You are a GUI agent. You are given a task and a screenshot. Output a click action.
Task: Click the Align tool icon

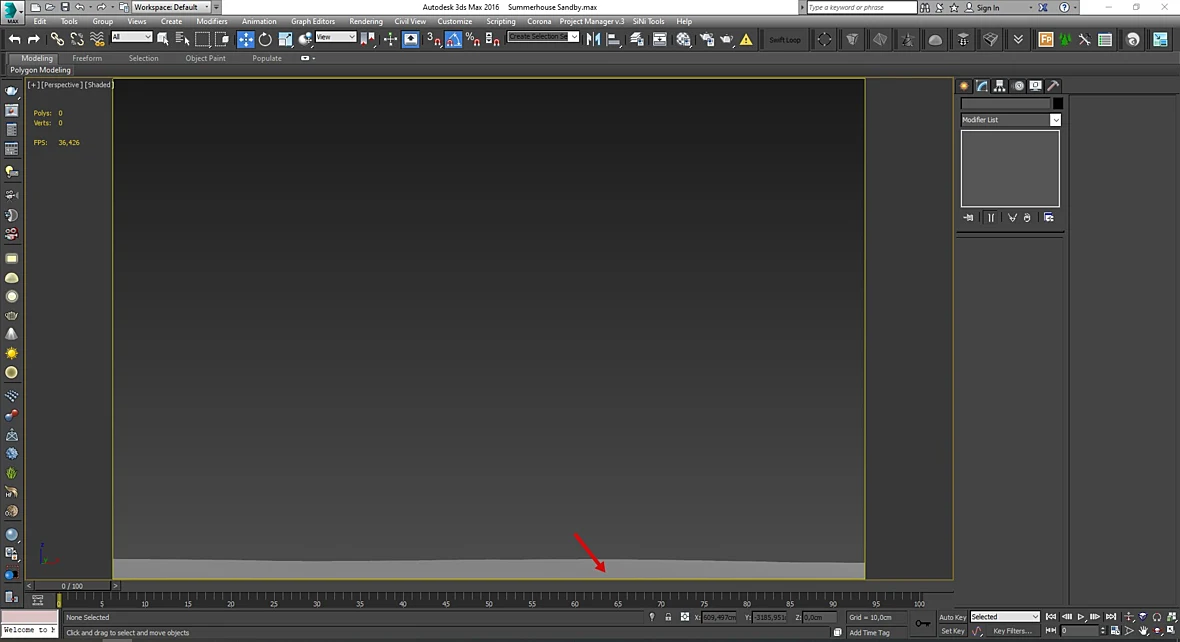[x=614, y=39]
